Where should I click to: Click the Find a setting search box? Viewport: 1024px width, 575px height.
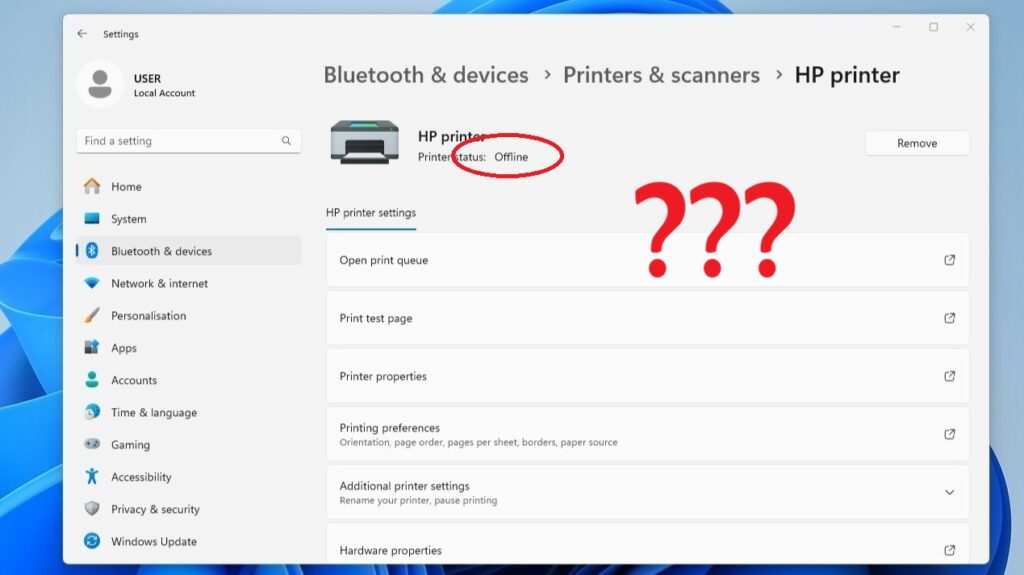[x=180, y=141]
